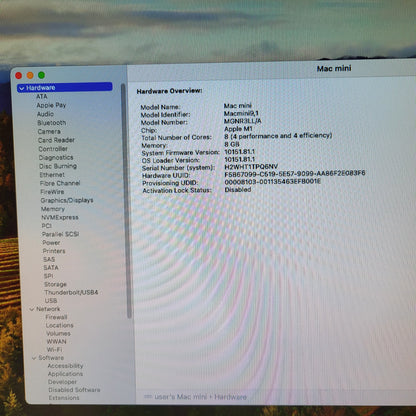Click Hardware in the bottom path bar
Viewport: 416px width, 416px height.
(230, 397)
